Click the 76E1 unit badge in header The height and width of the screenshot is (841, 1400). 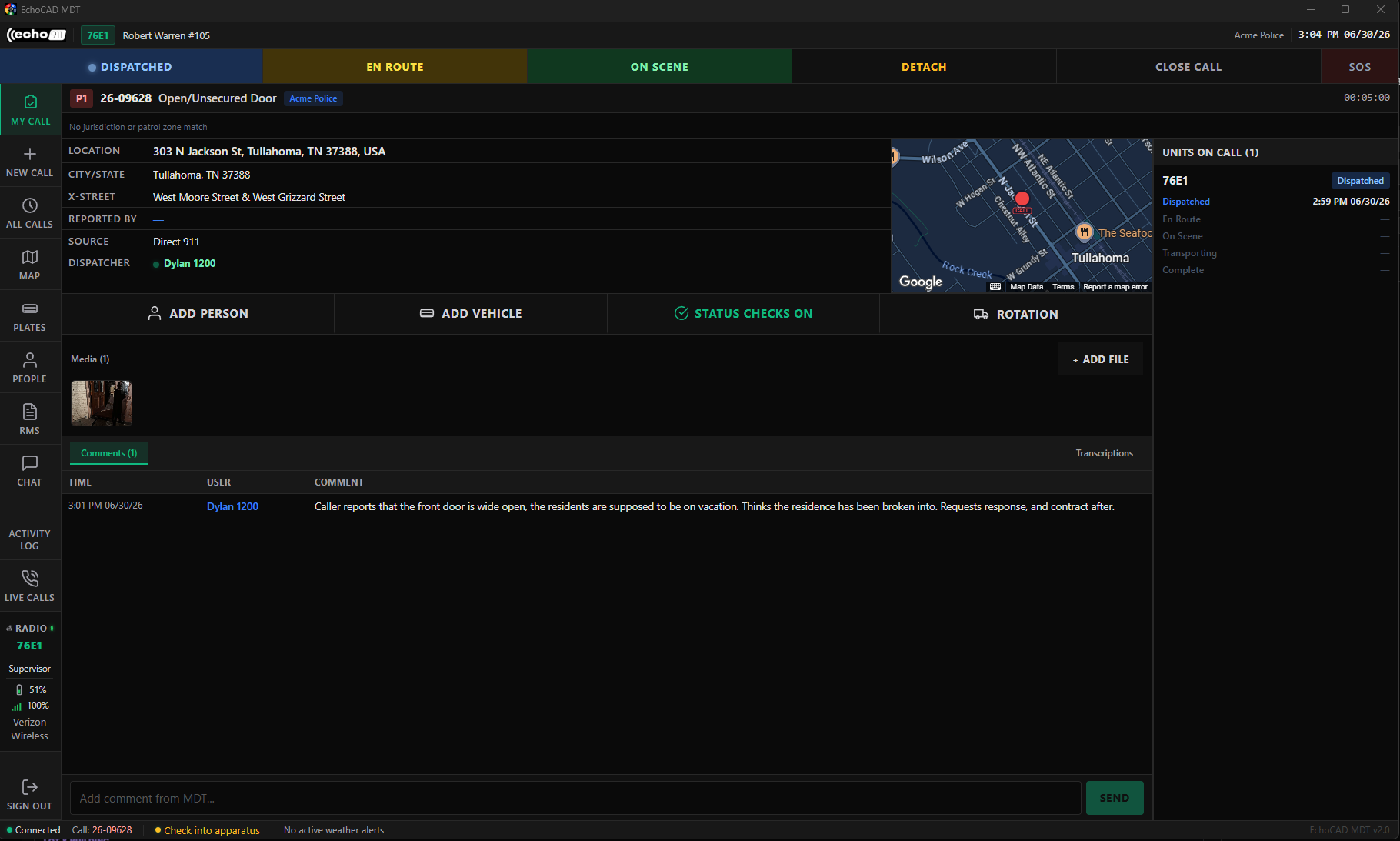point(98,35)
